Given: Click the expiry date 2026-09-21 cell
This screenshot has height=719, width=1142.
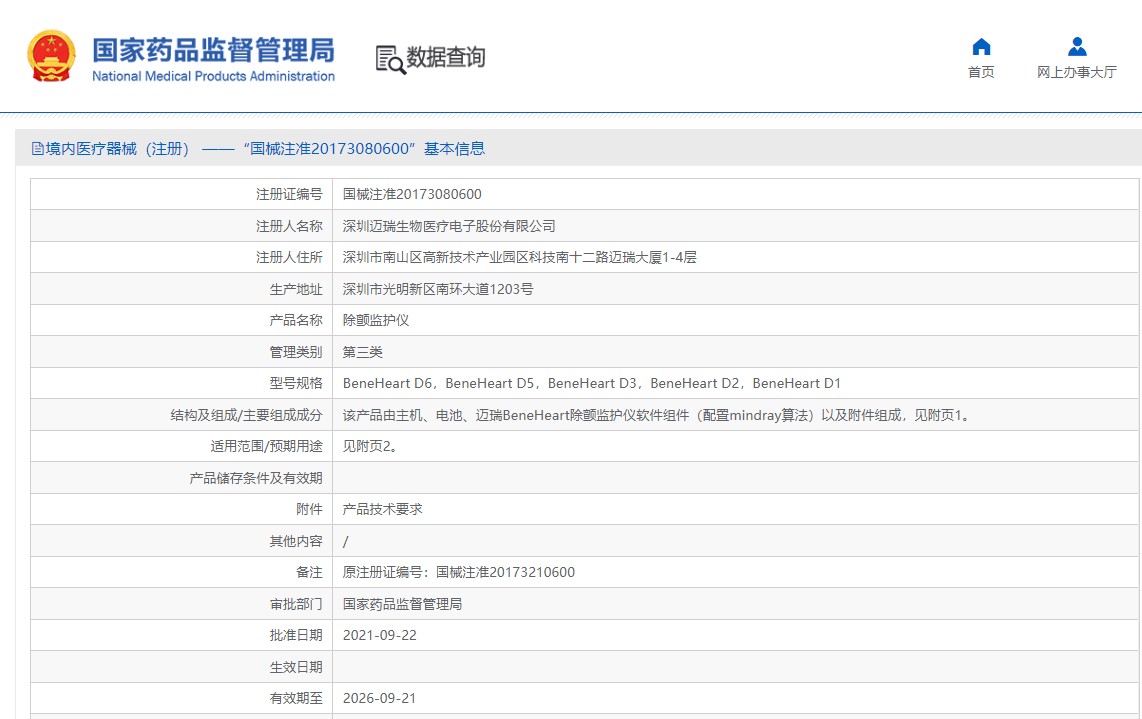Looking at the screenshot, I should tap(379, 698).
